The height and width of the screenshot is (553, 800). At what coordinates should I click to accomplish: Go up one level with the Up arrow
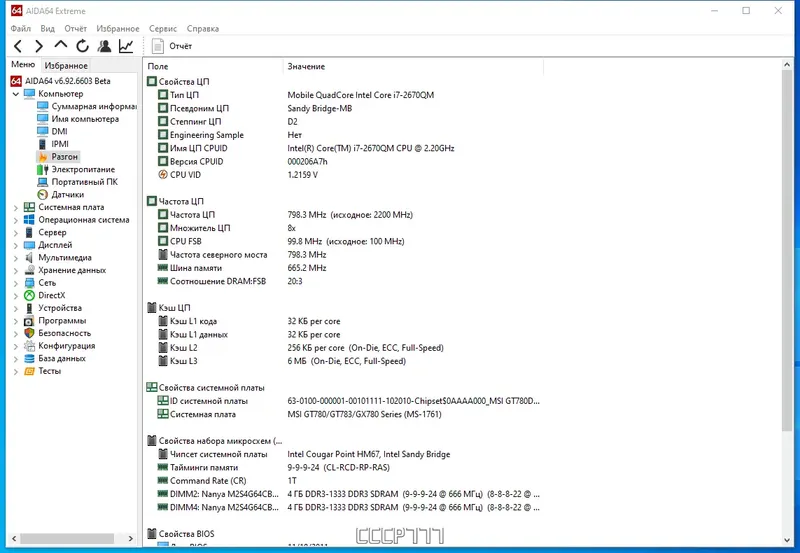pos(61,45)
